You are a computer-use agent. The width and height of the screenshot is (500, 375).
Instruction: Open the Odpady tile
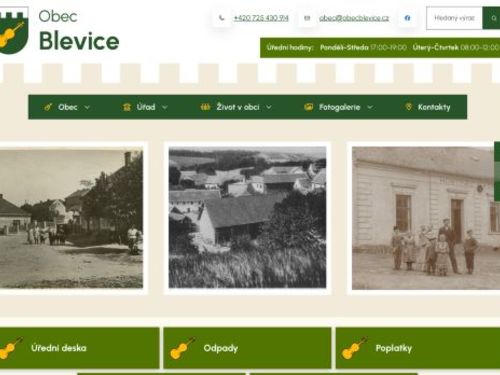pos(247,348)
